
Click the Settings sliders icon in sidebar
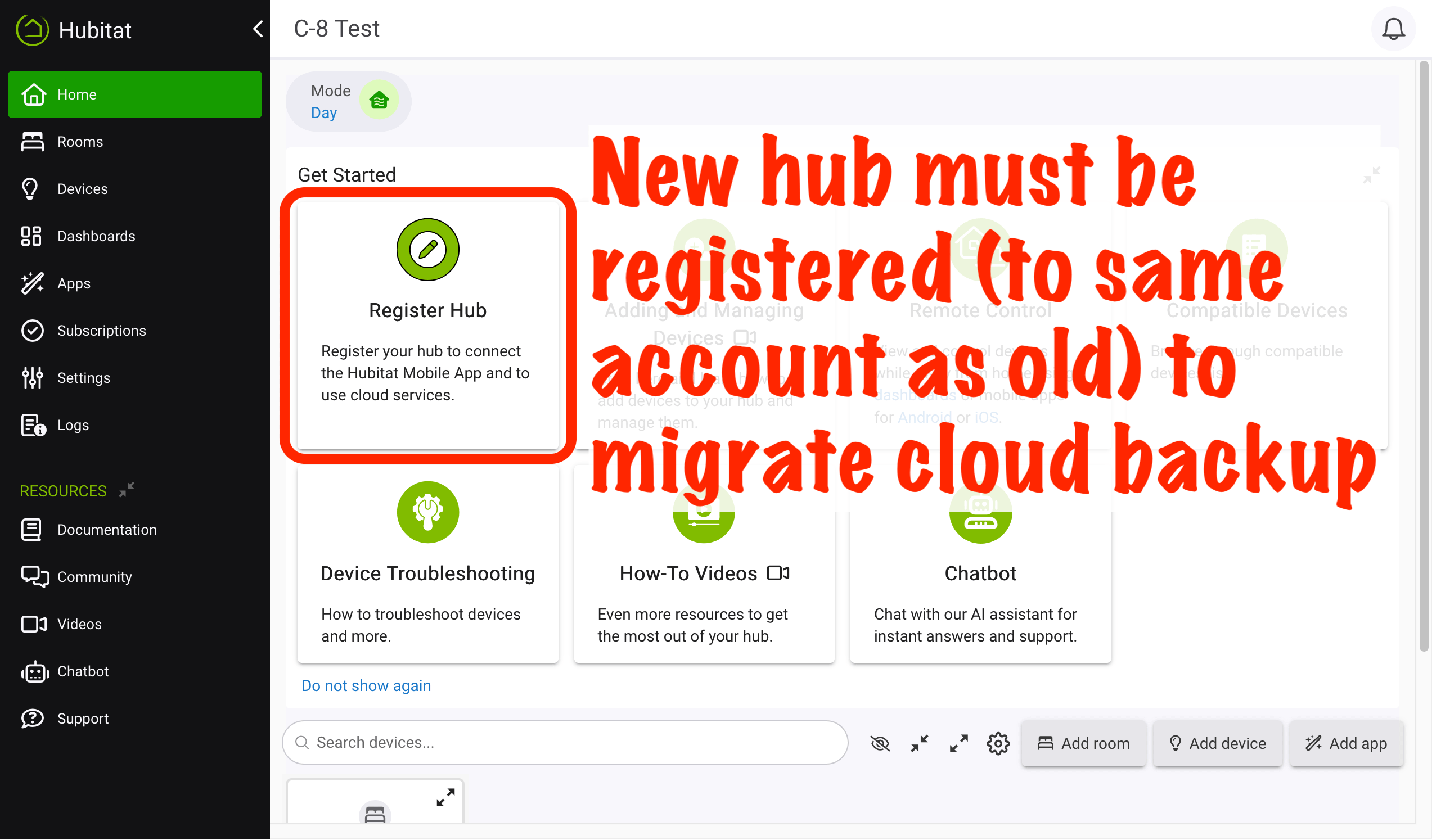33,378
